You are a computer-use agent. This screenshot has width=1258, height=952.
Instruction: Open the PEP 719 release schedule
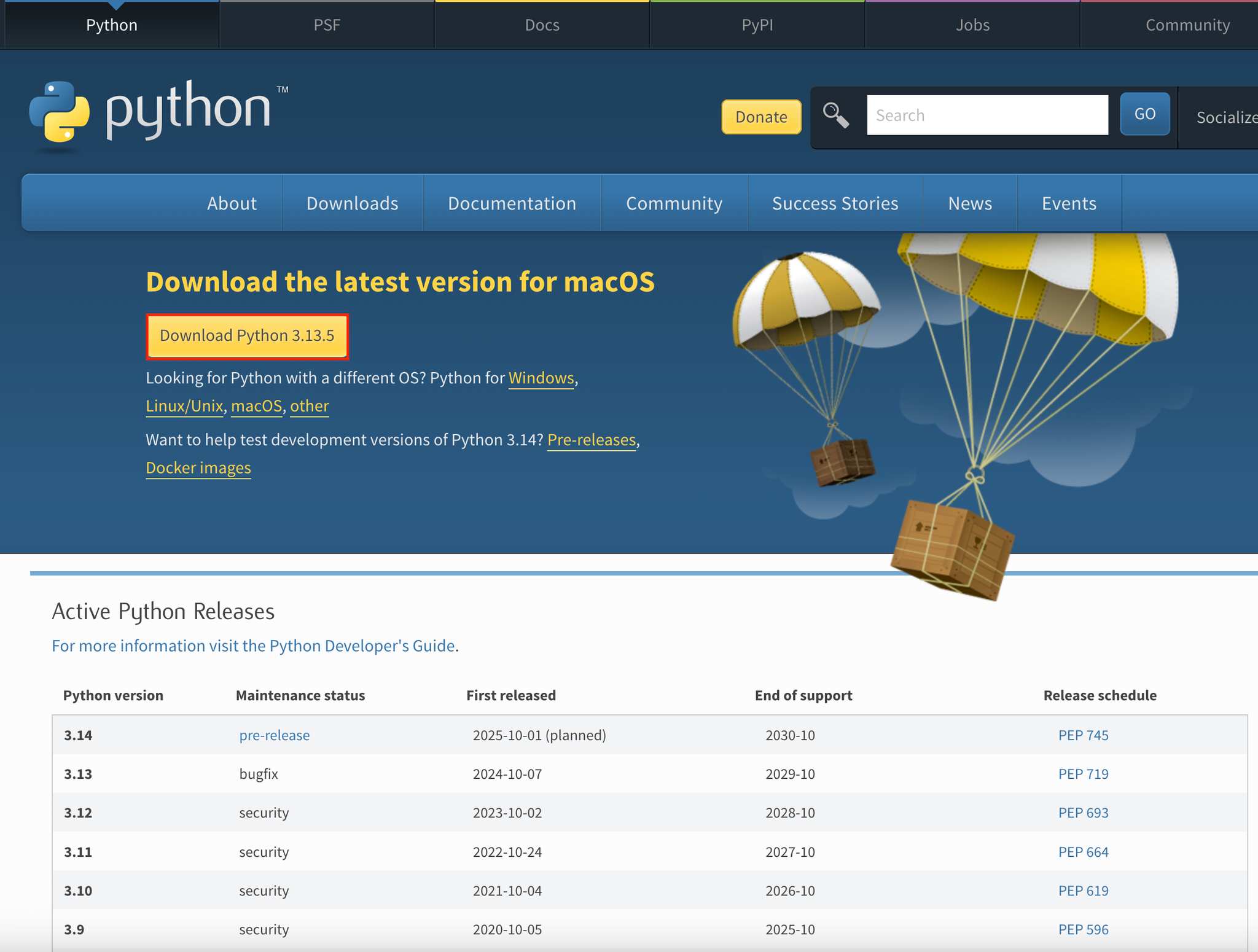tap(1084, 774)
